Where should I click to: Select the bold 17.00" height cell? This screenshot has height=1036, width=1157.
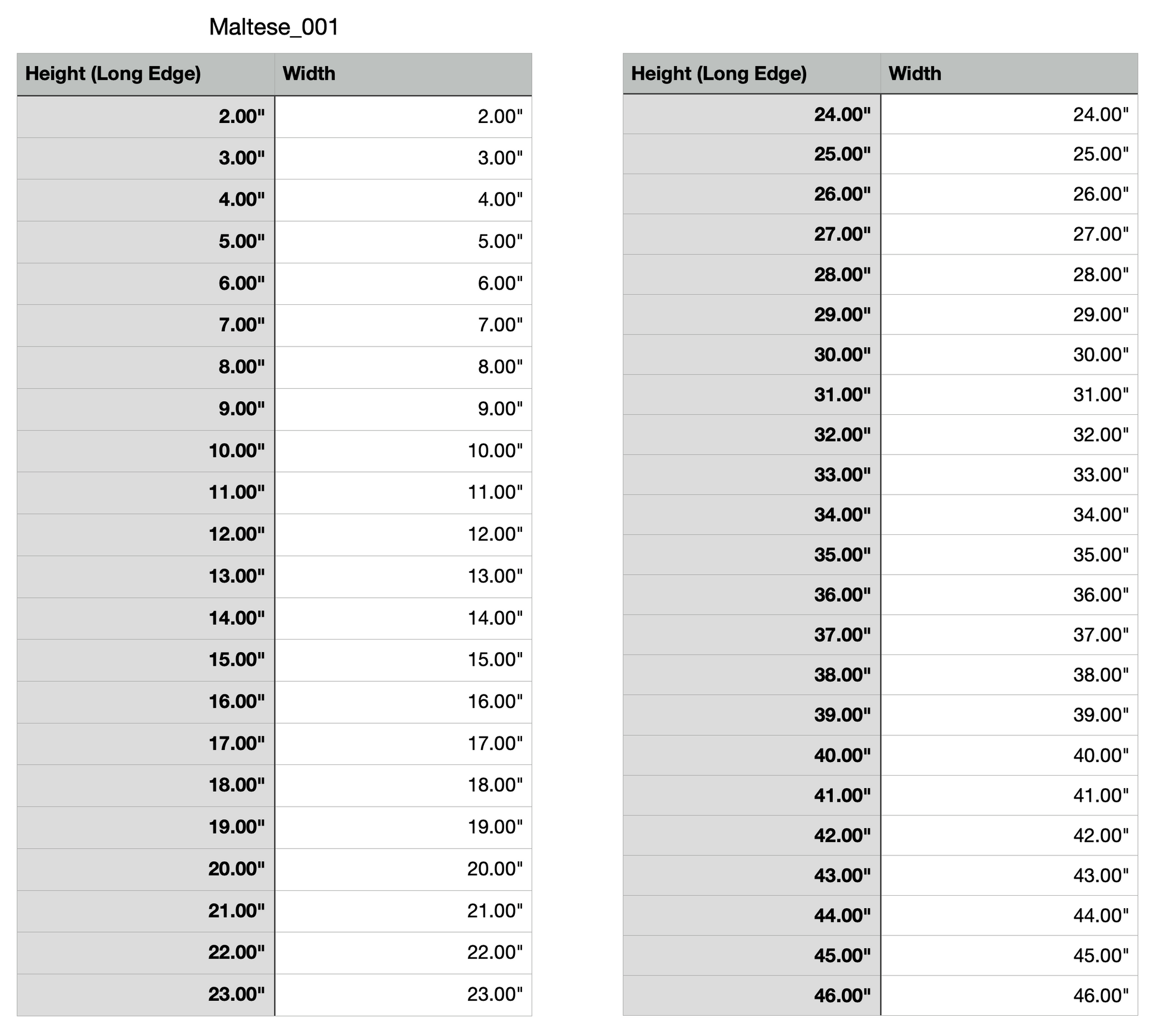[237, 744]
